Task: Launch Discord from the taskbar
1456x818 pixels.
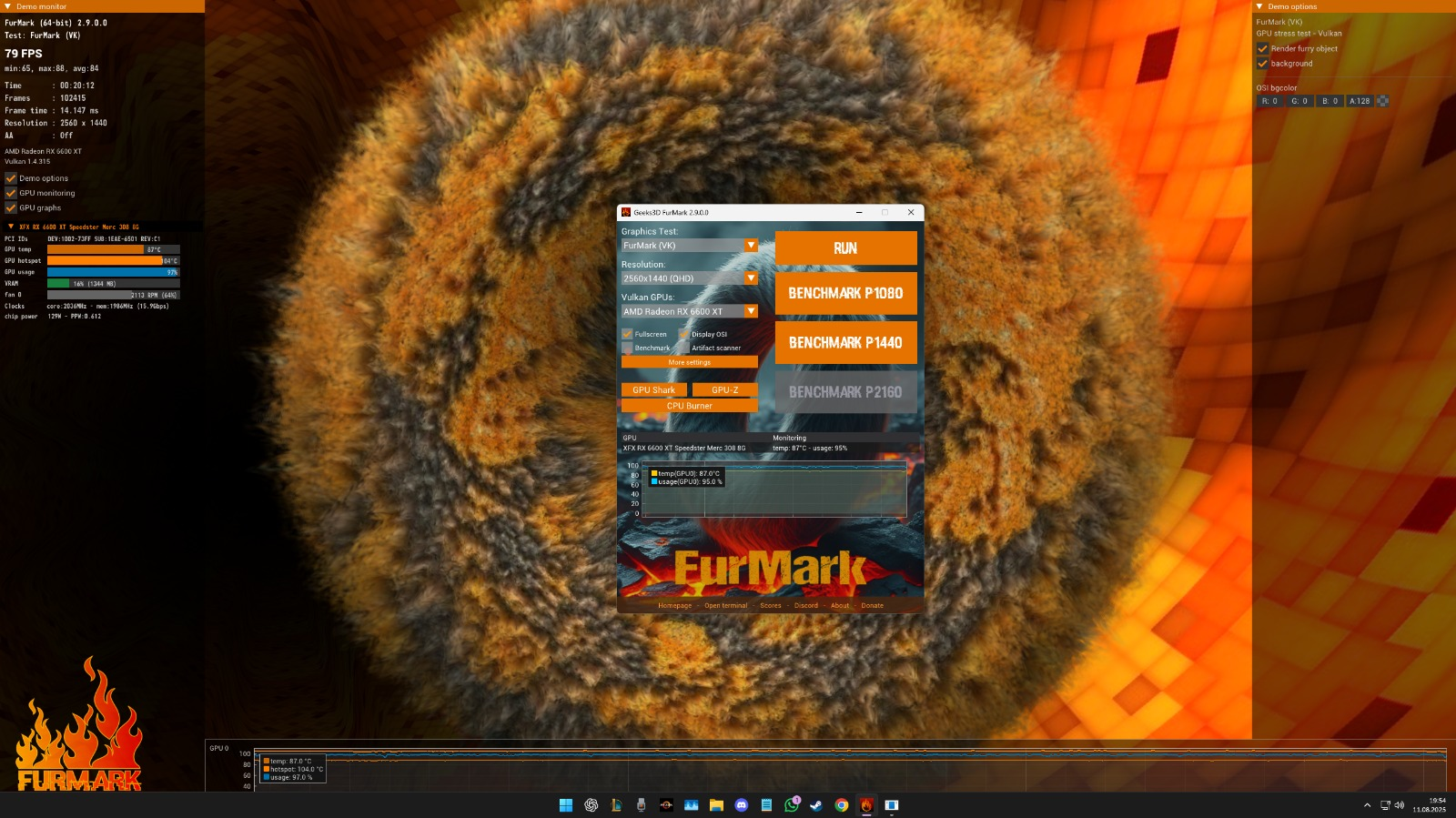Action: (x=742, y=805)
